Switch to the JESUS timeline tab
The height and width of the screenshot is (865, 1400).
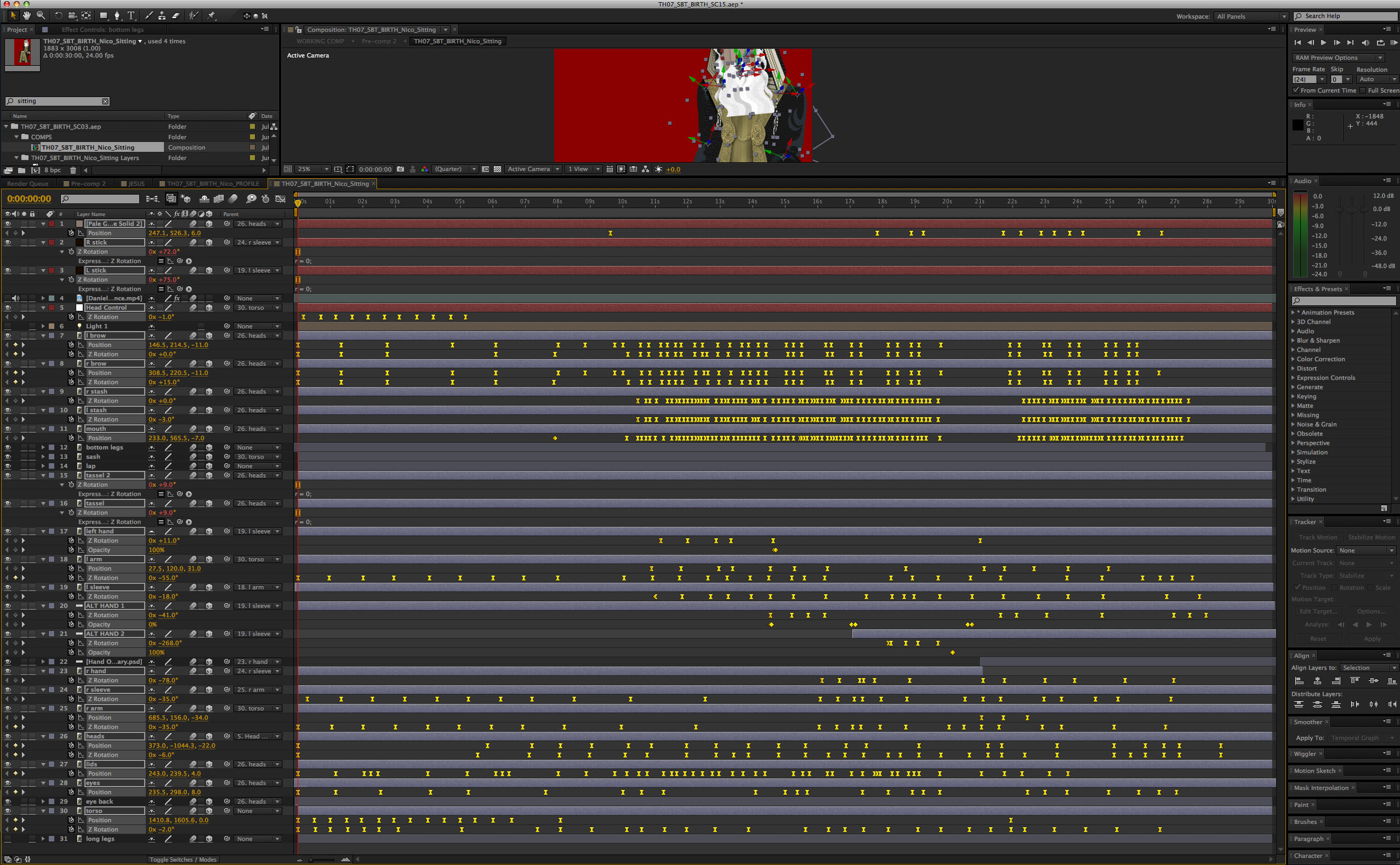tap(136, 184)
